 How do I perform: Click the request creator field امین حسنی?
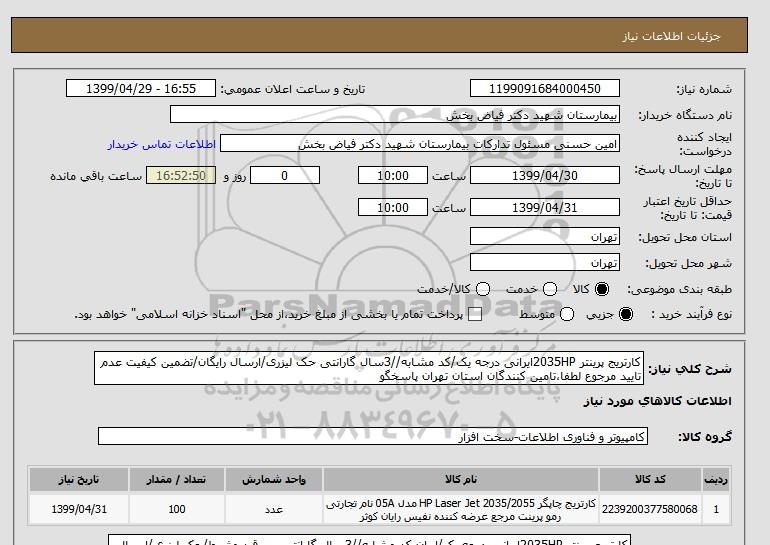tap(420, 144)
